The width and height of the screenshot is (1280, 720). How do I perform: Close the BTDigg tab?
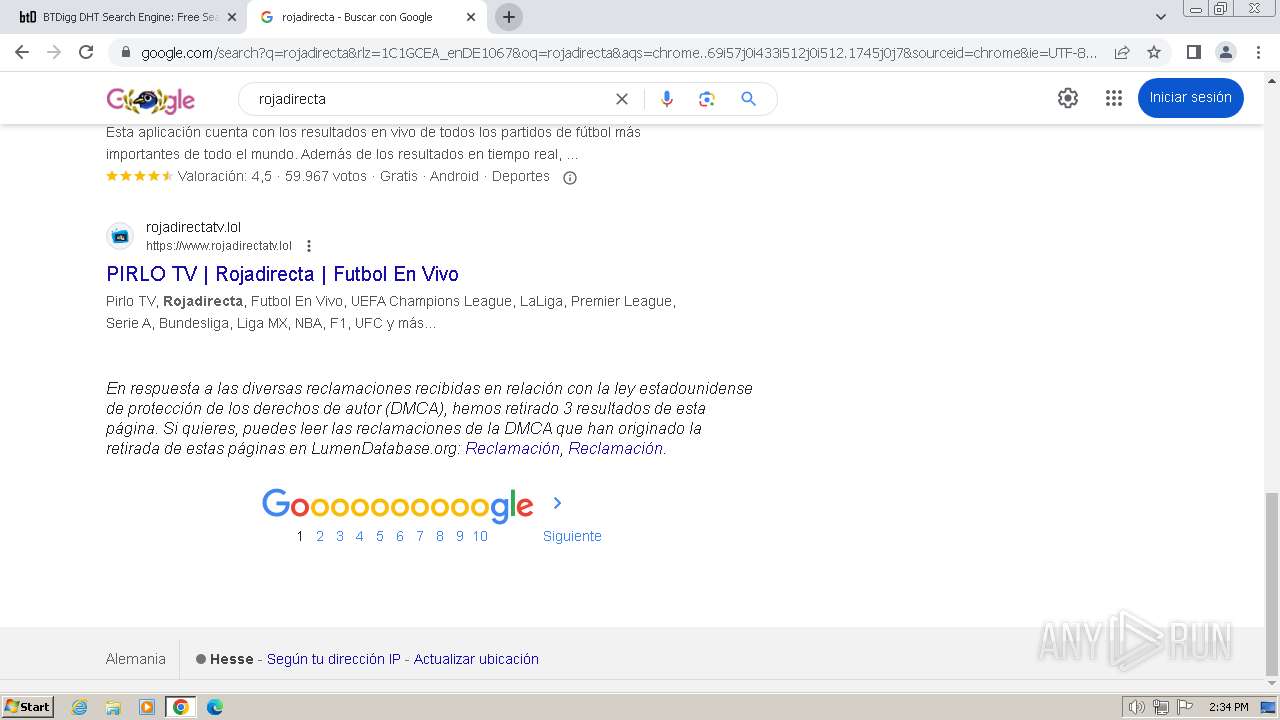point(231,17)
